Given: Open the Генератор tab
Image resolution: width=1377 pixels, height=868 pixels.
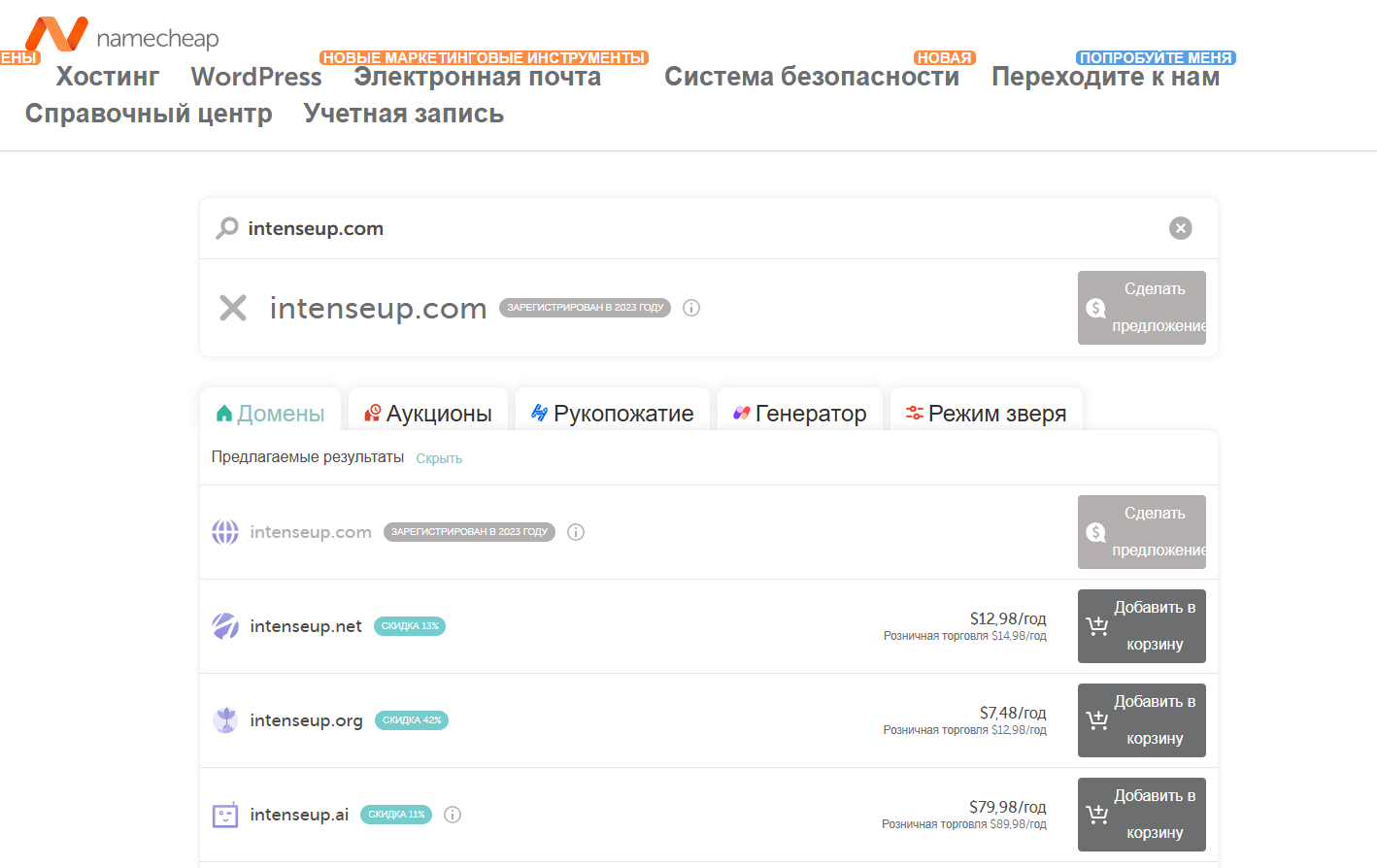Looking at the screenshot, I should [x=800, y=413].
